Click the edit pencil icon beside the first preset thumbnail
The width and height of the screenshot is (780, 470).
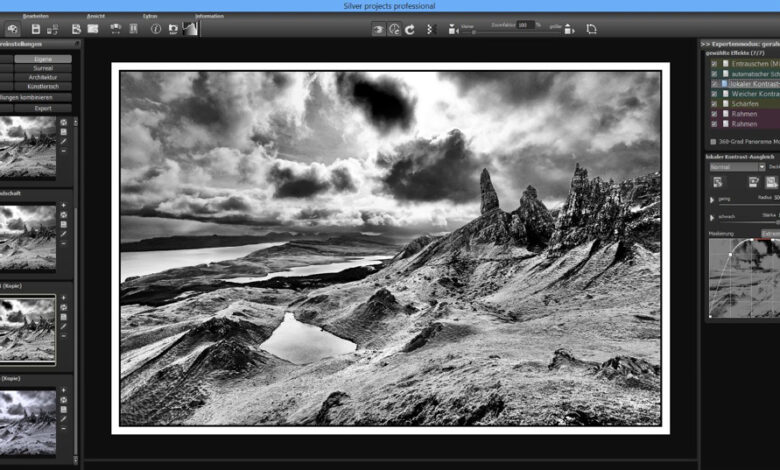coord(64,141)
